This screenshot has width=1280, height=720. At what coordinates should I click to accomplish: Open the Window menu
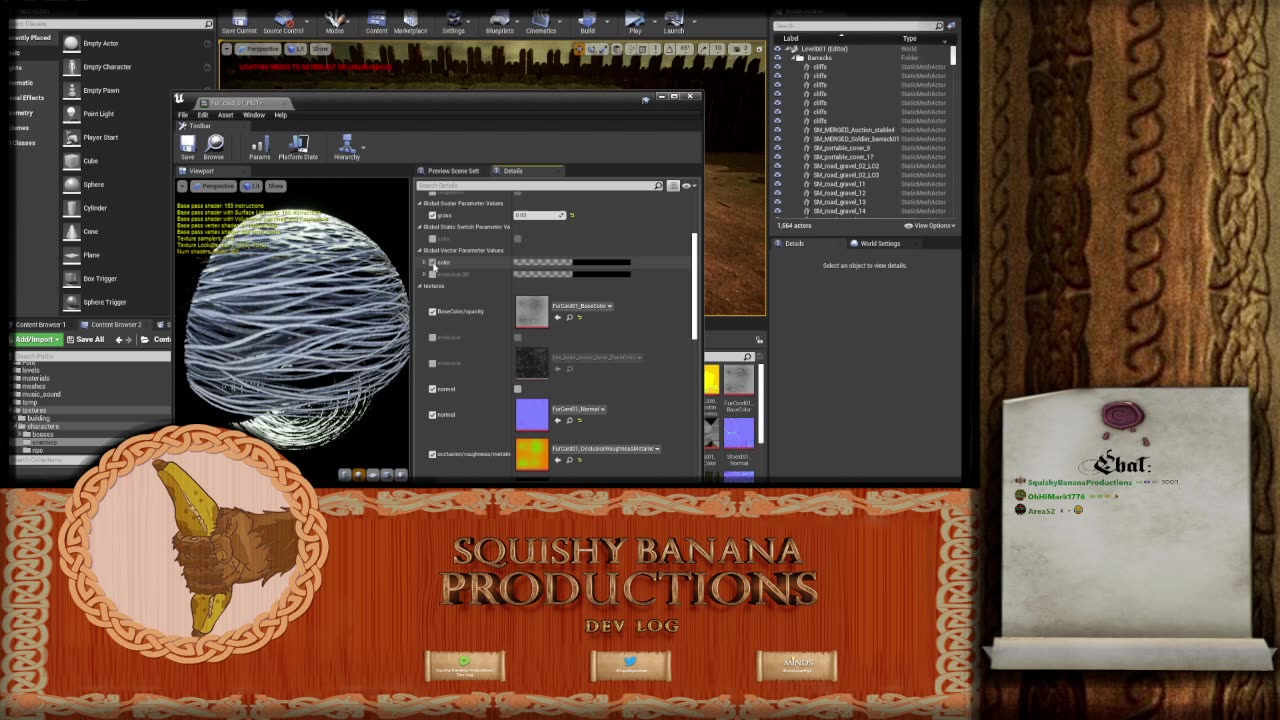(x=254, y=115)
